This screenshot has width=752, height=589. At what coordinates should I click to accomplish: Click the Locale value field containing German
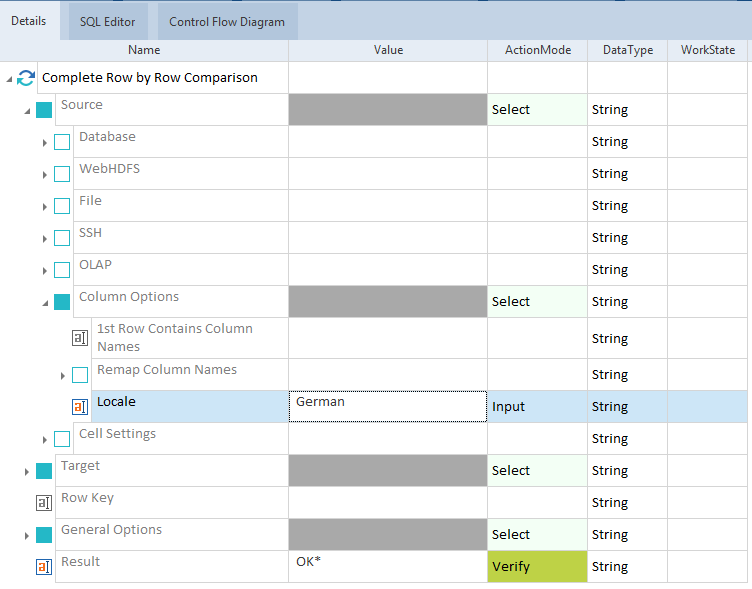click(388, 407)
